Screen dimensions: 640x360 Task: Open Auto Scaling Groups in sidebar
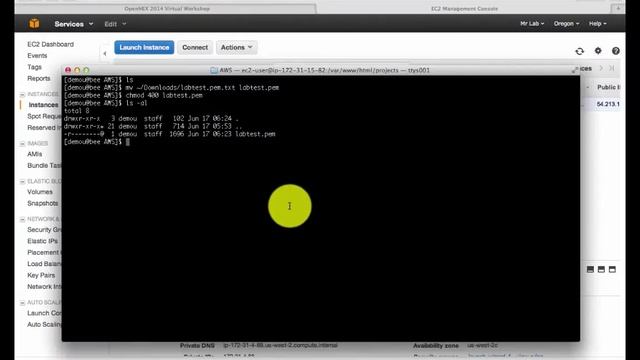(44, 324)
